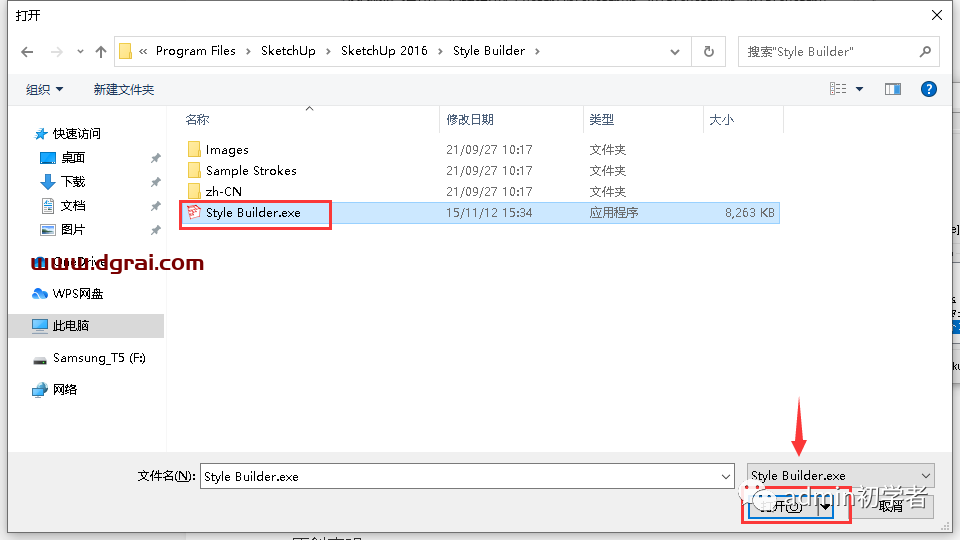Image resolution: width=960 pixels, height=540 pixels.
Task: Open the 组织 menu
Action: [44, 89]
